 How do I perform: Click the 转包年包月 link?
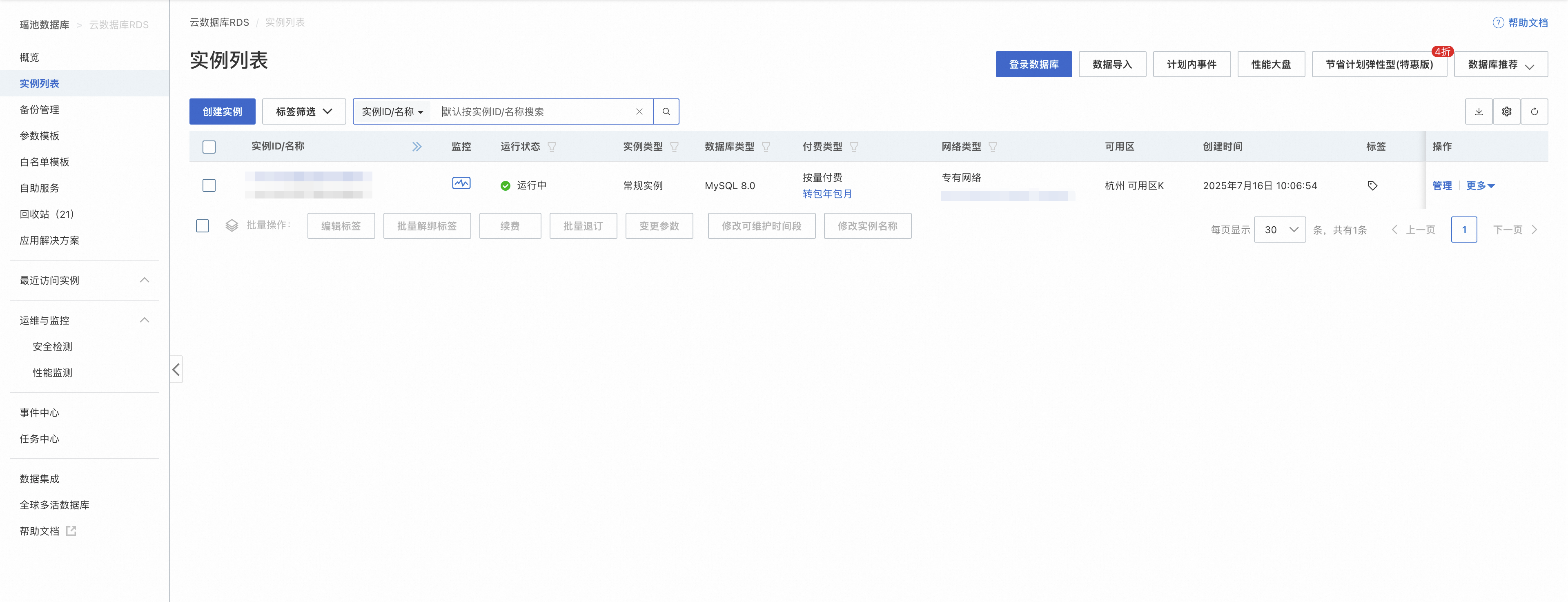click(x=826, y=194)
